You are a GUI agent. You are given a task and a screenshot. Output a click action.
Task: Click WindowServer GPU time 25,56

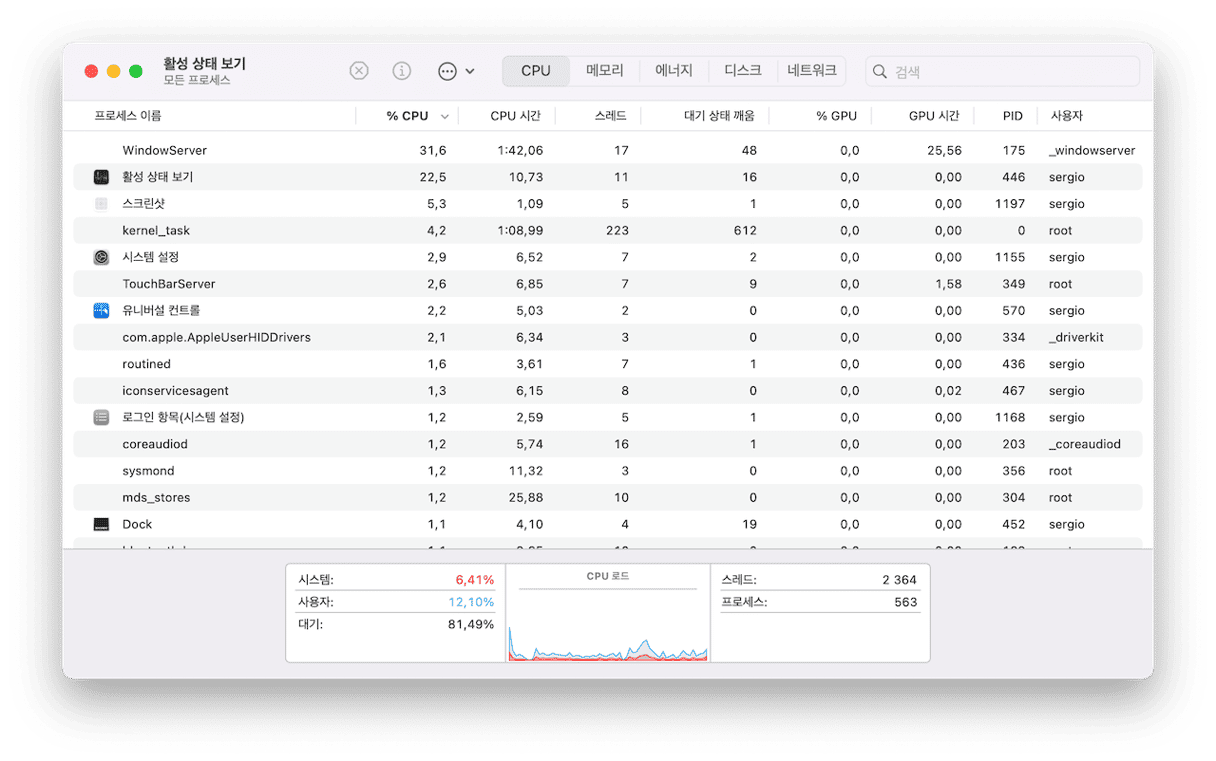[x=945, y=150]
